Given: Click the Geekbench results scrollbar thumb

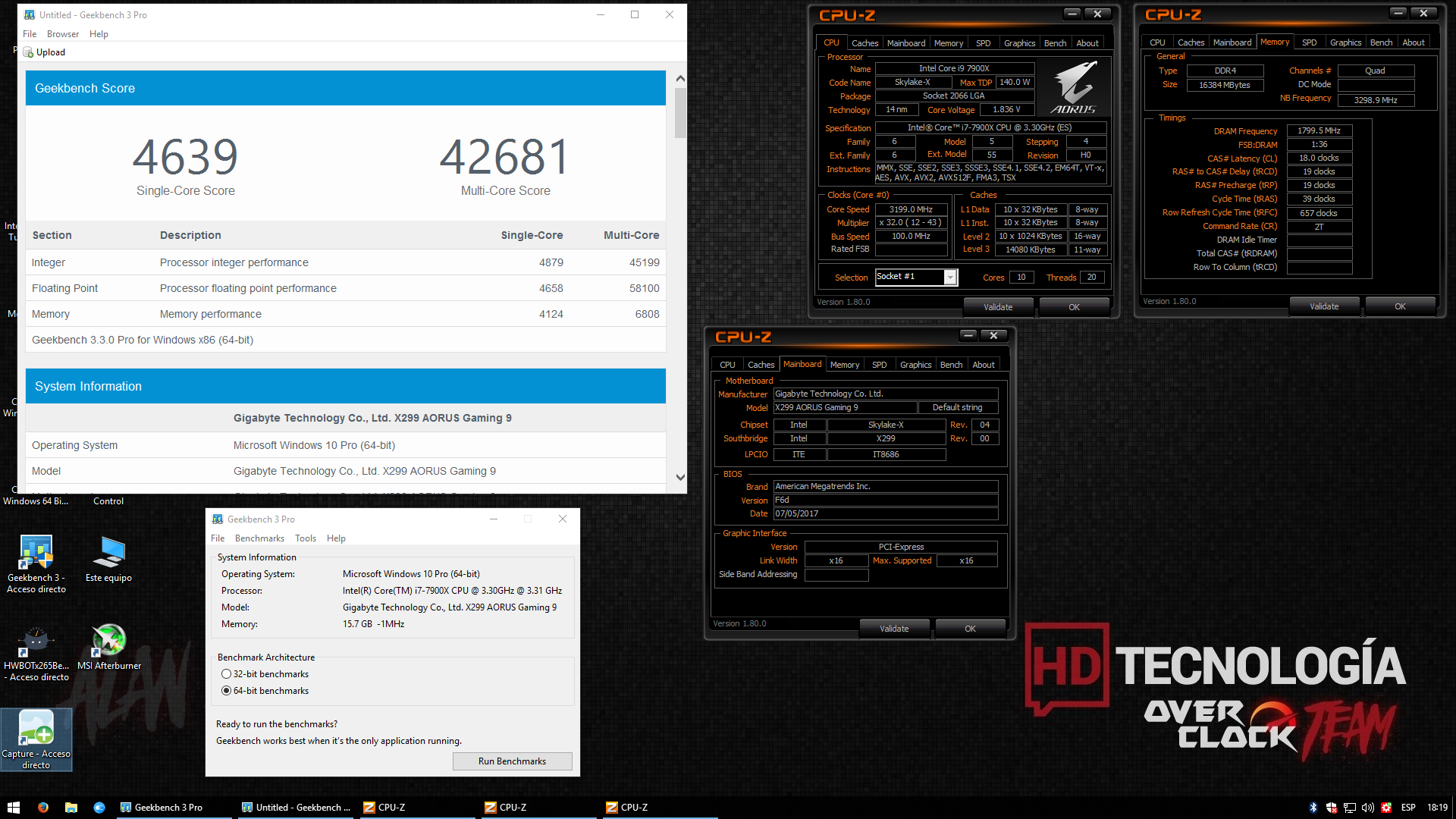Looking at the screenshot, I should click(x=680, y=113).
